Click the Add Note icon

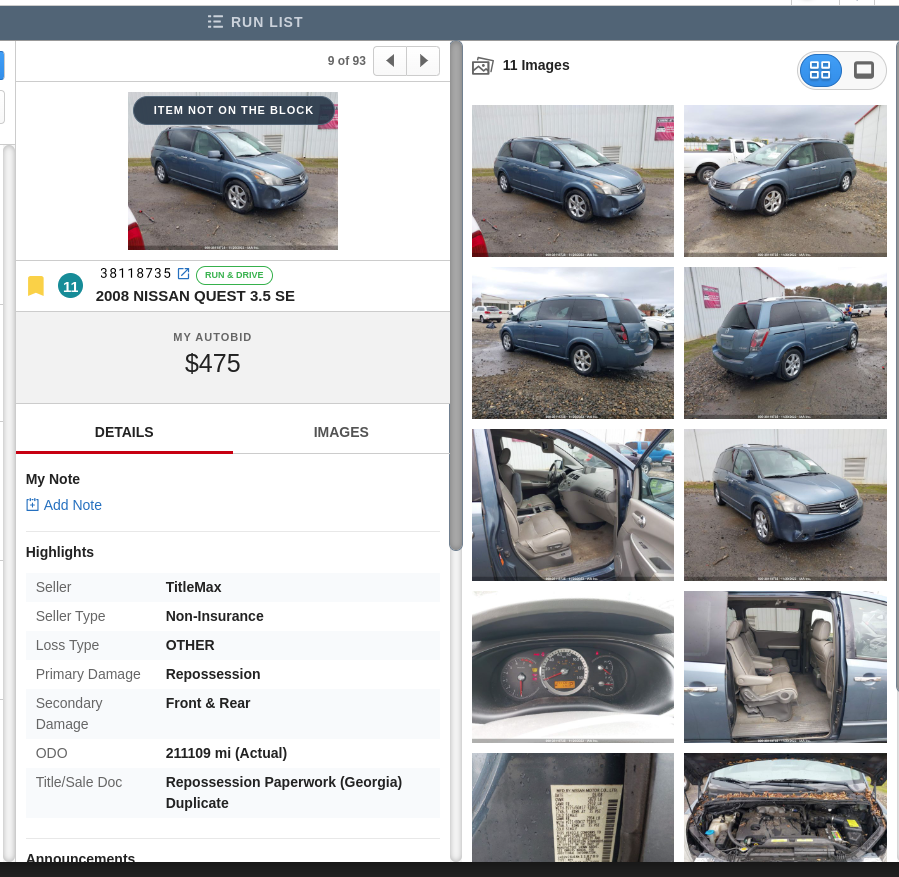[32, 505]
